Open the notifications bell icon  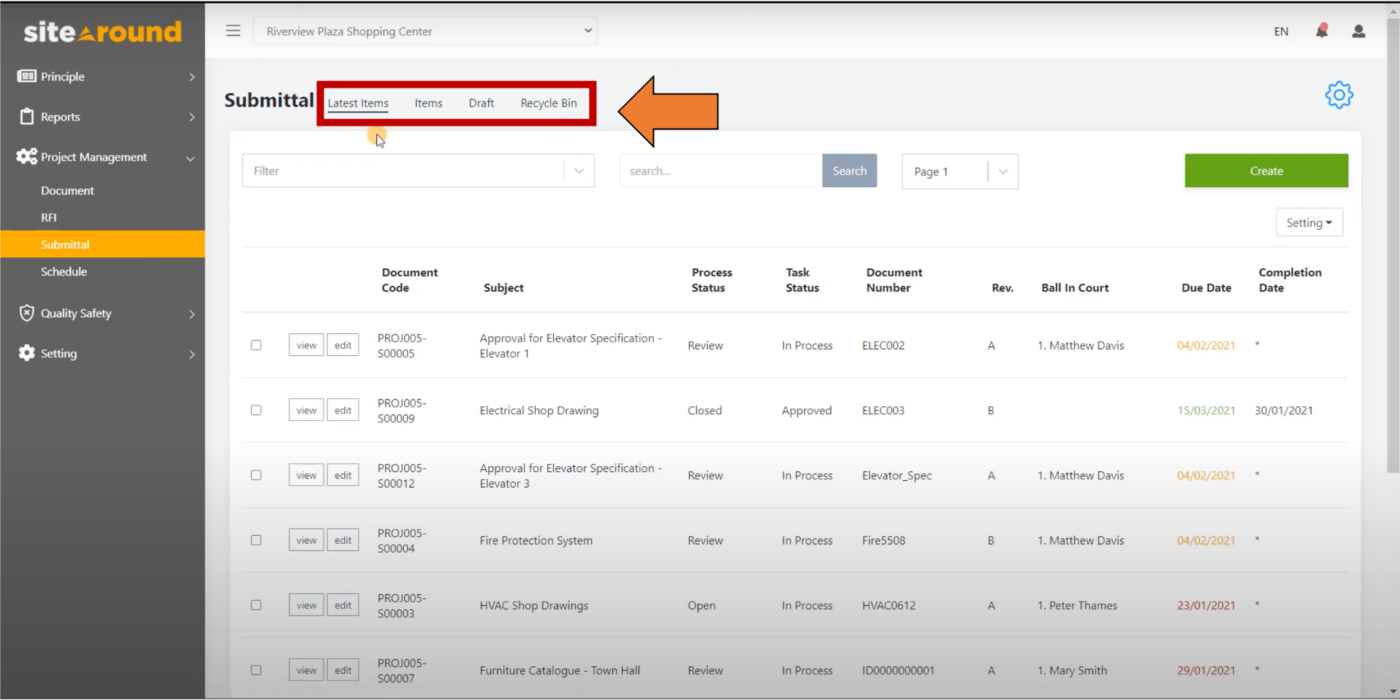pyautogui.click(x=1322, y=31)
